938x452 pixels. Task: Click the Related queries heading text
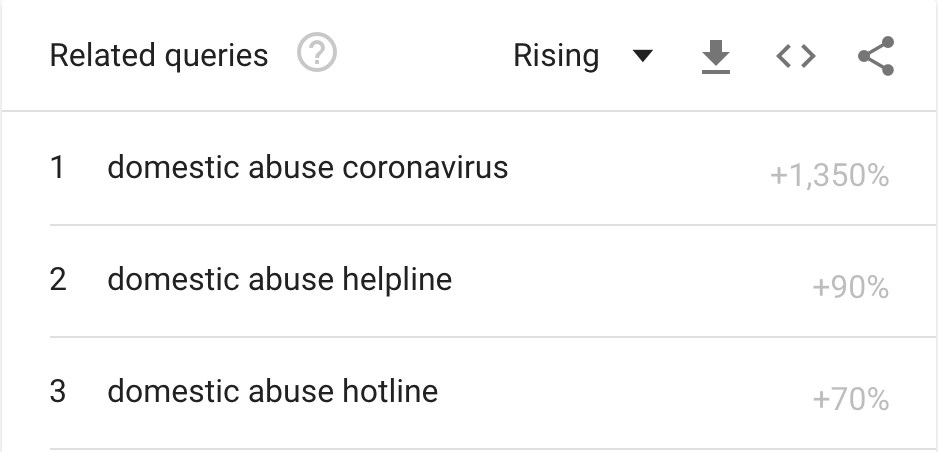pos(159,56)
